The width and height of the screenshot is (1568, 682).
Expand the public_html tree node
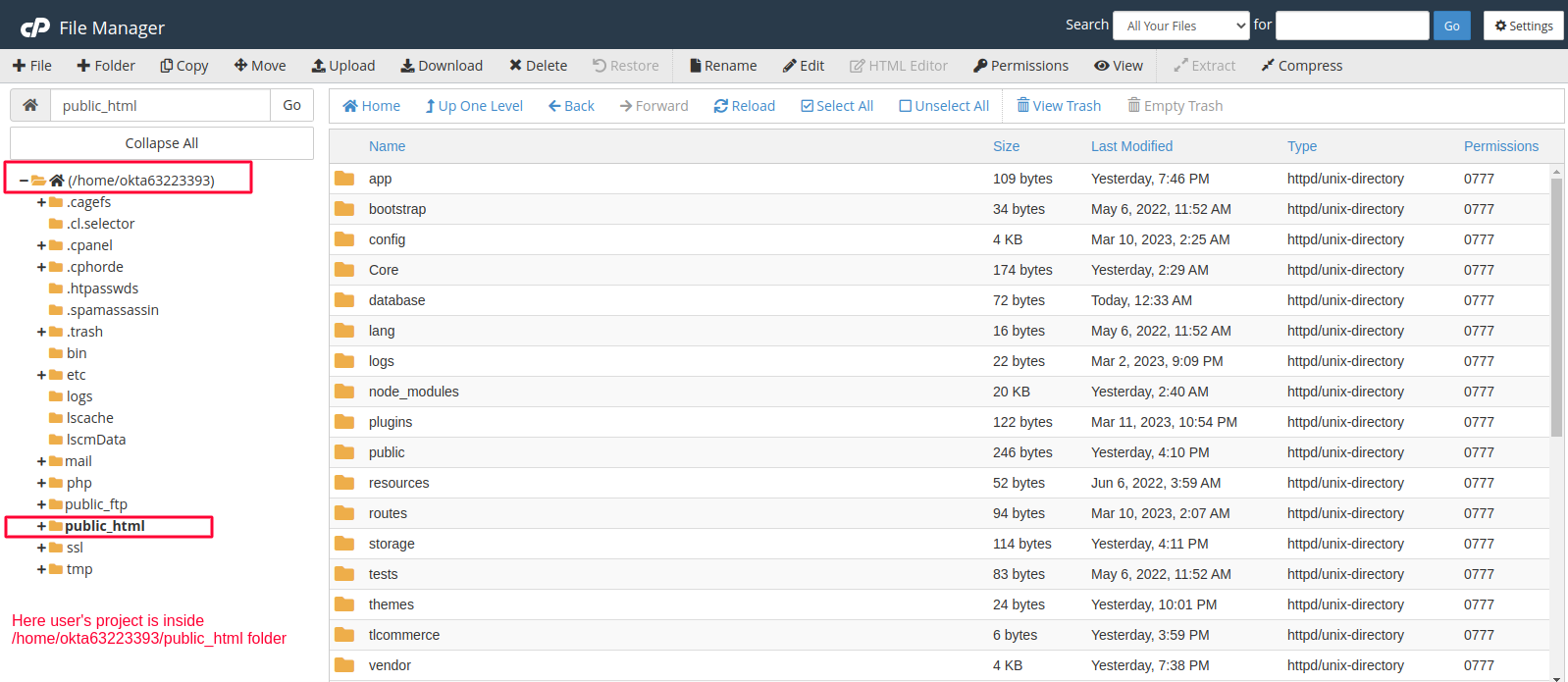pyautogui.click(x=41, y=526)
